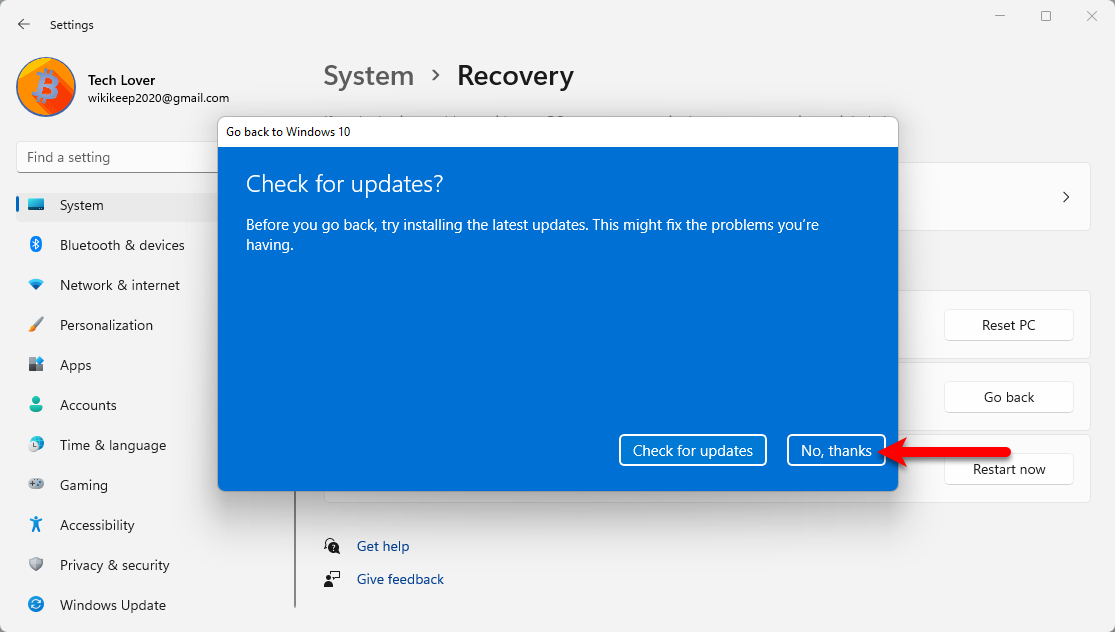The image size is (1115, 632).
Task: Open the Give feedback link
Action: (400, 579)
